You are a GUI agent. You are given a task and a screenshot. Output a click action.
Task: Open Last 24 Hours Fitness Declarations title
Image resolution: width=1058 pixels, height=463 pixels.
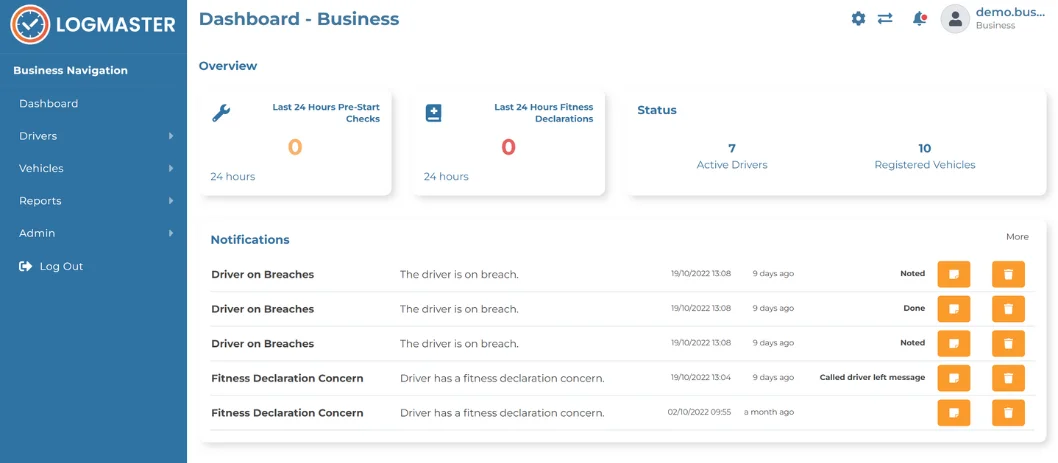544,113
